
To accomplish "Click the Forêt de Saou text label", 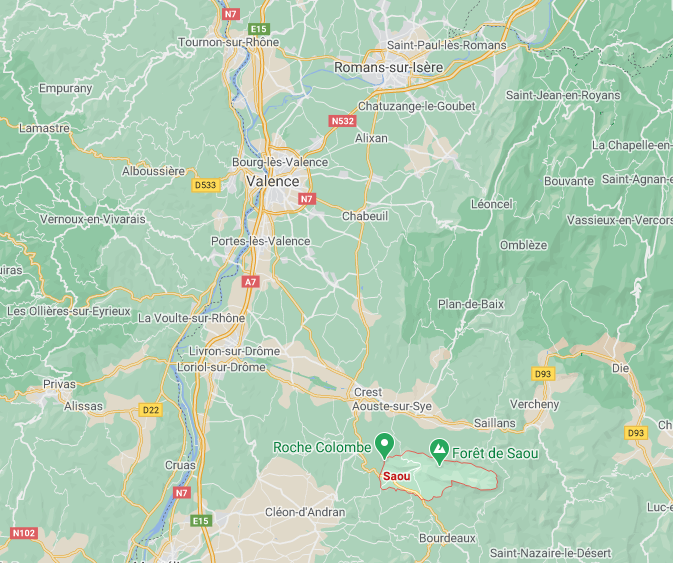I will 495,454.
